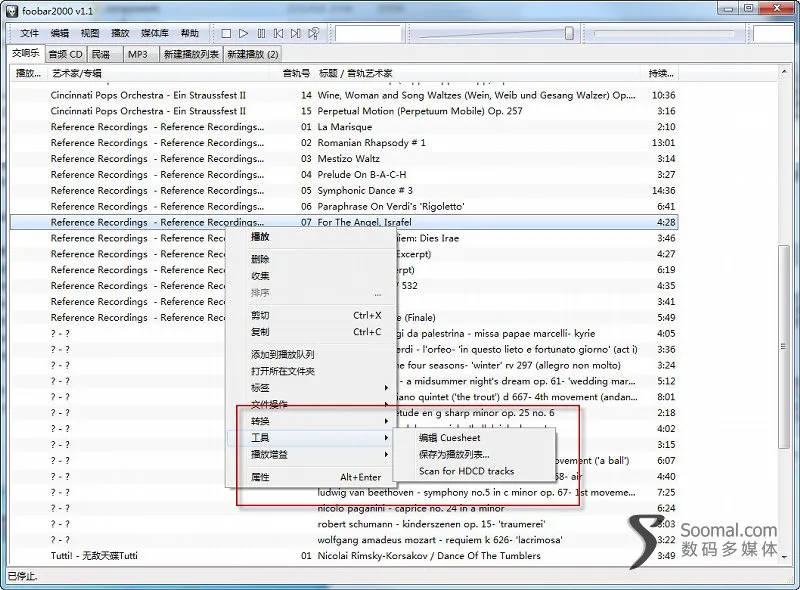Switch to the 民谣 playlist tab
This screenshot has width=800, height=590.
point(105,54)
